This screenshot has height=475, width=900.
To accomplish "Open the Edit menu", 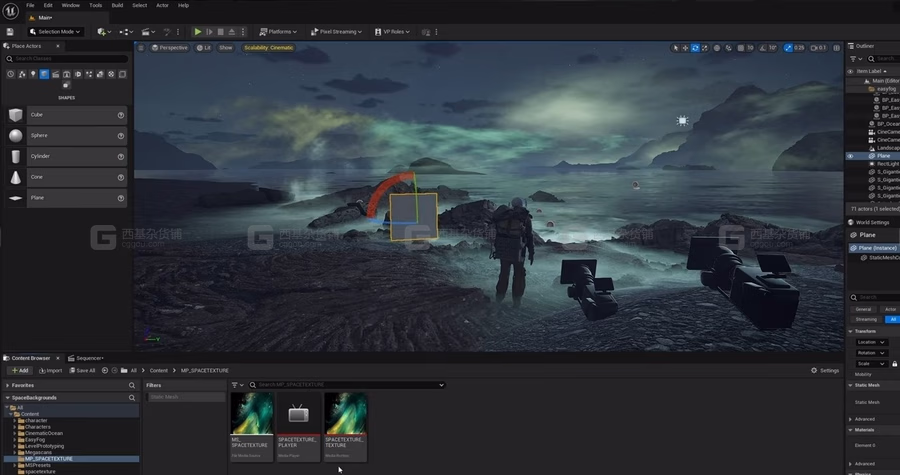I will [48, 5].
